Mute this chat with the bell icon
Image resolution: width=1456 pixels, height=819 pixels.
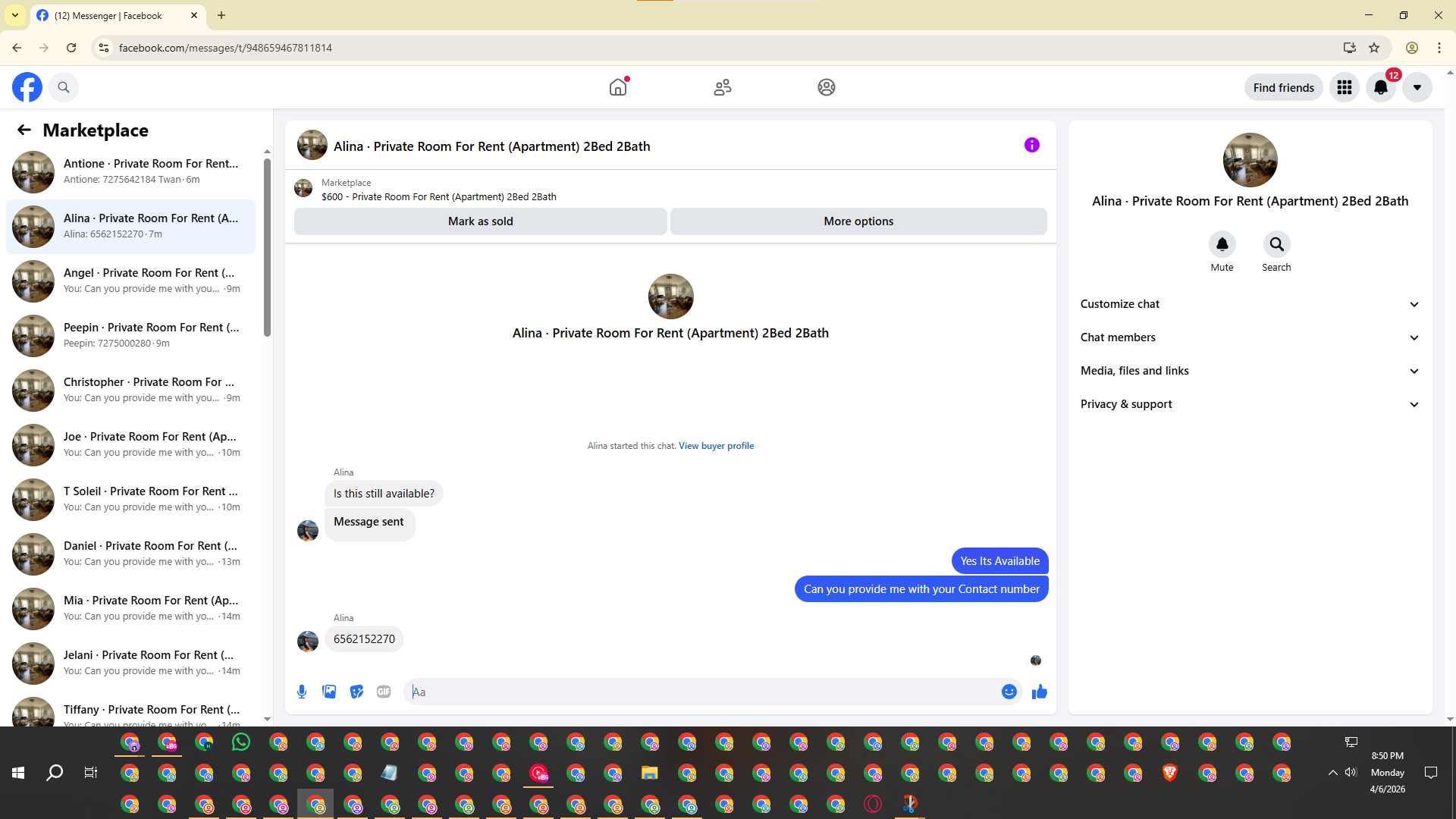tap(1222, 244)
